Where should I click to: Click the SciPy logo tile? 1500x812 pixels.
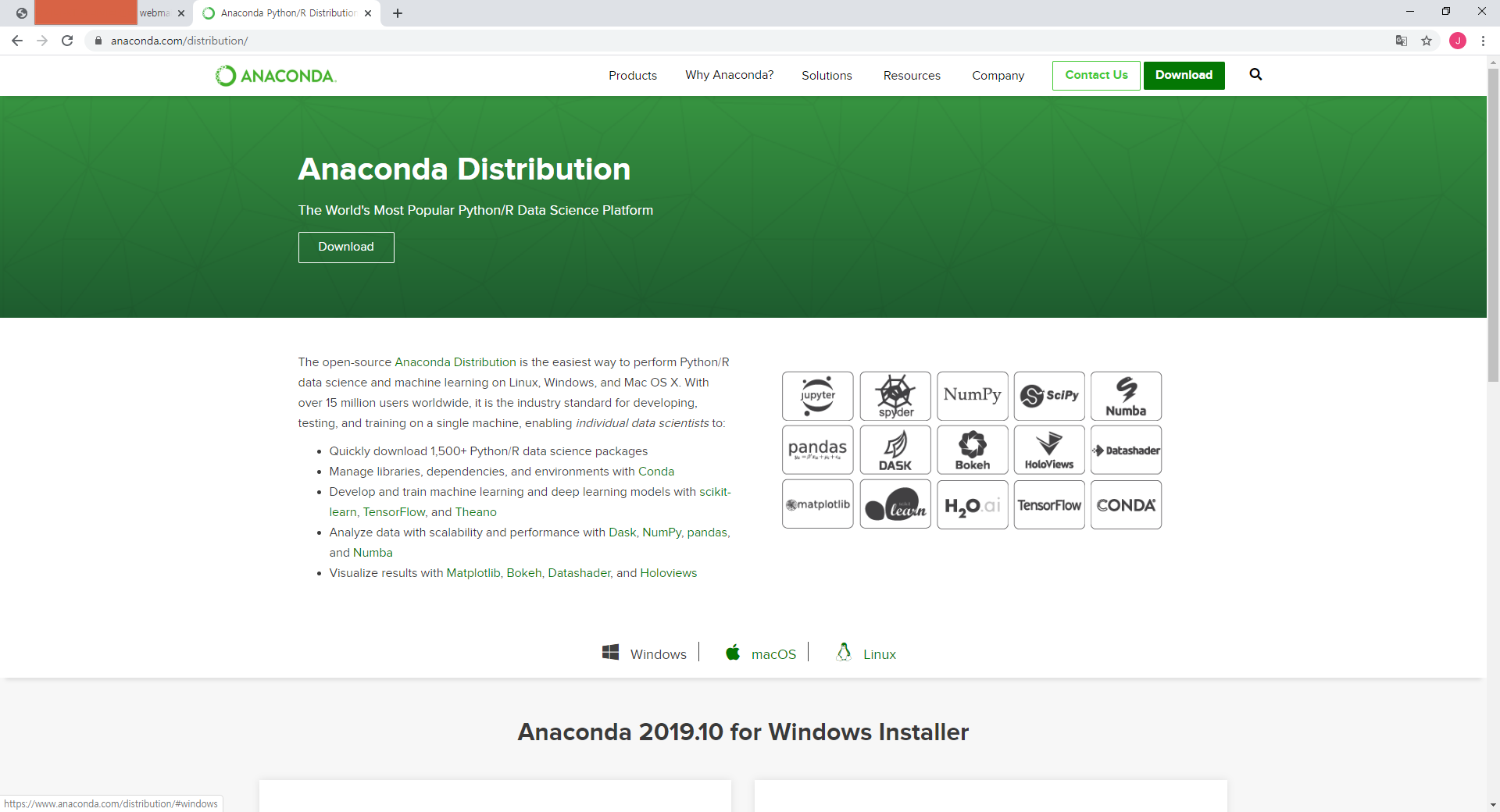click(1049, 396)
